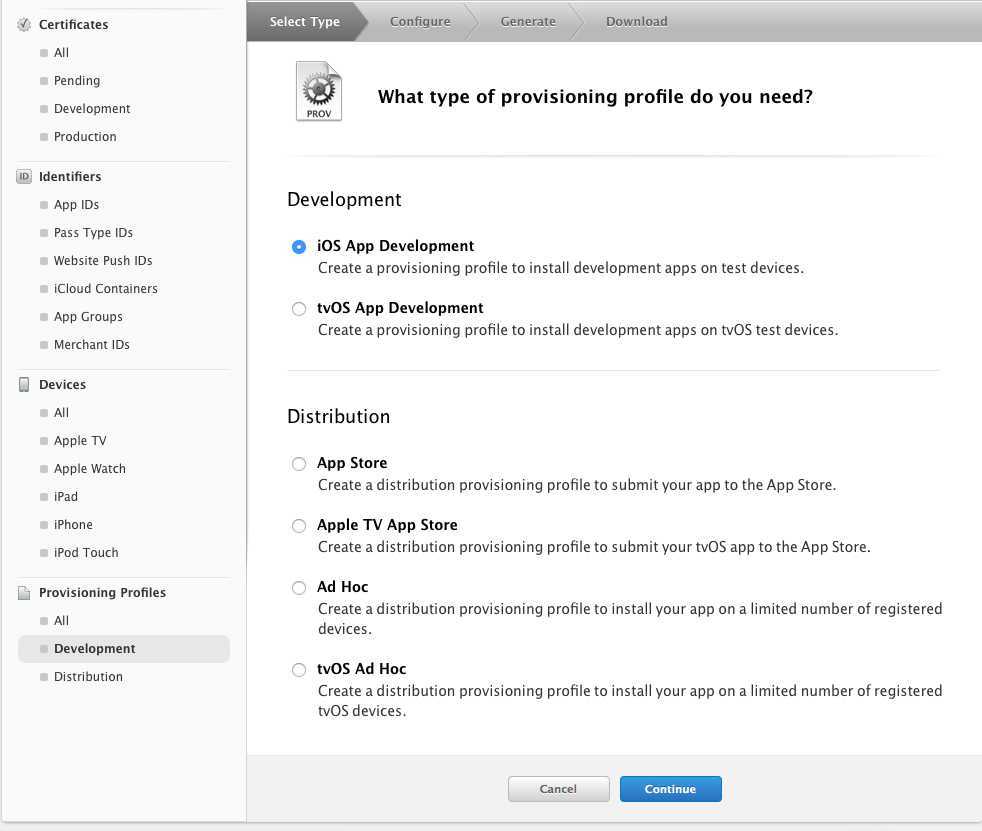
Task: Click the Cancel button
Action: (x=558, y=789)
